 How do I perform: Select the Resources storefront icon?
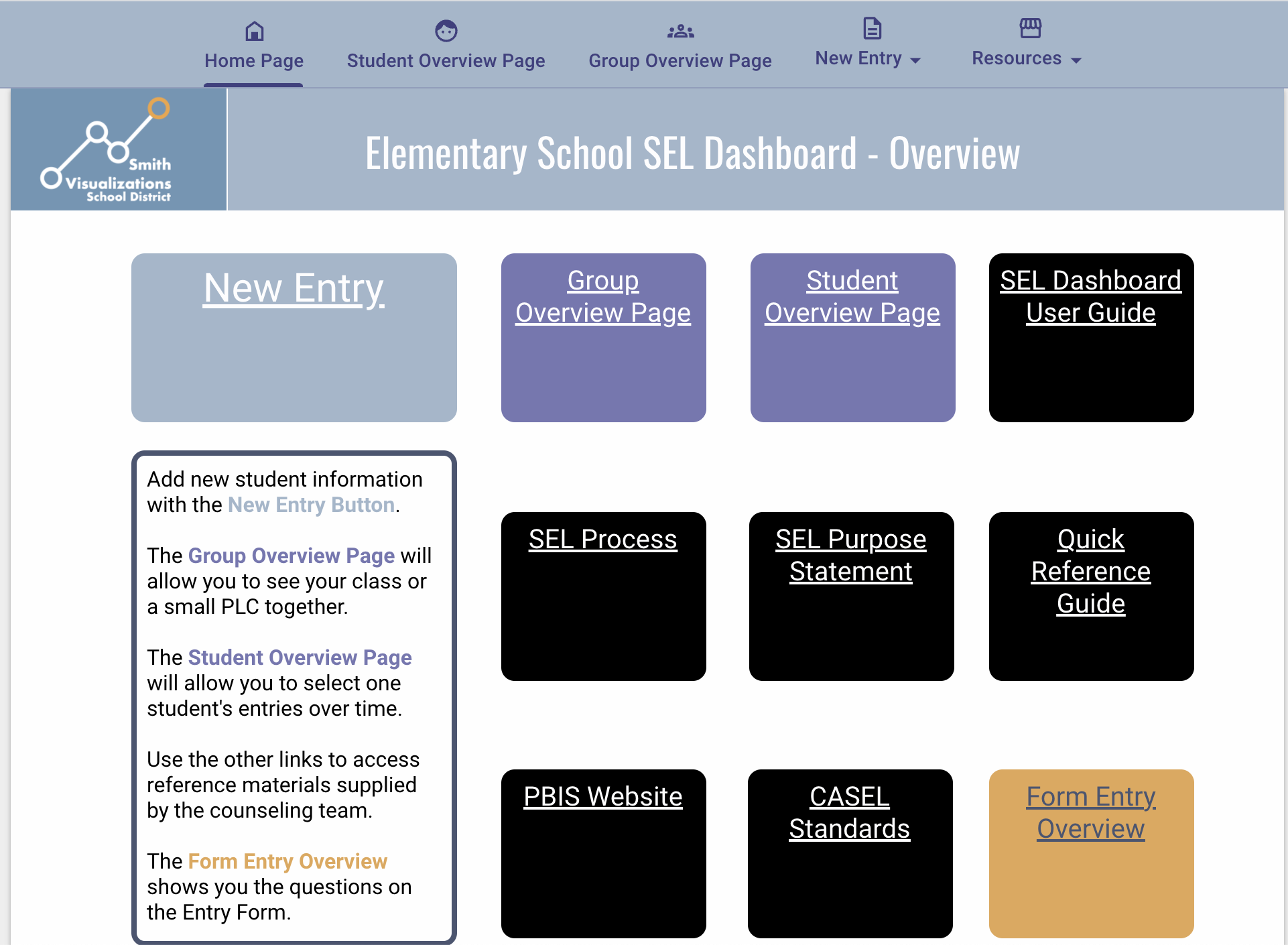coord(1030,28)
